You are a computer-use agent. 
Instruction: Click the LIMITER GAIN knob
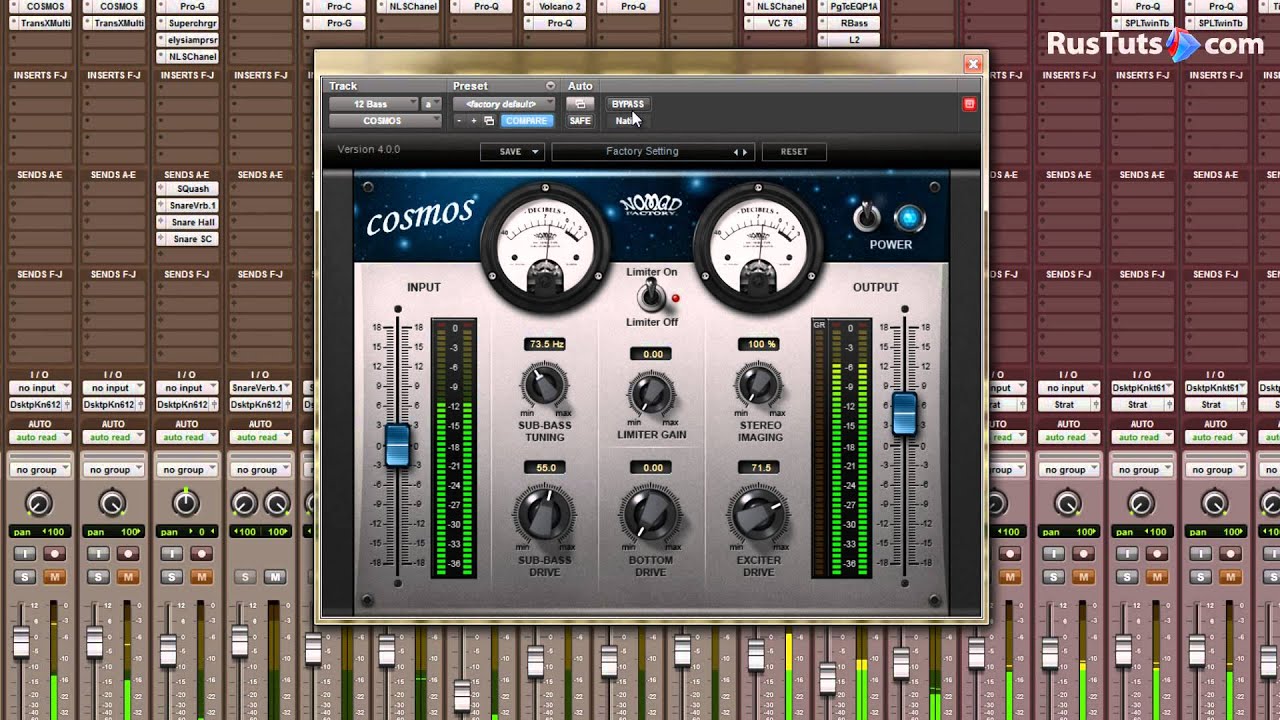click(651, 393)
